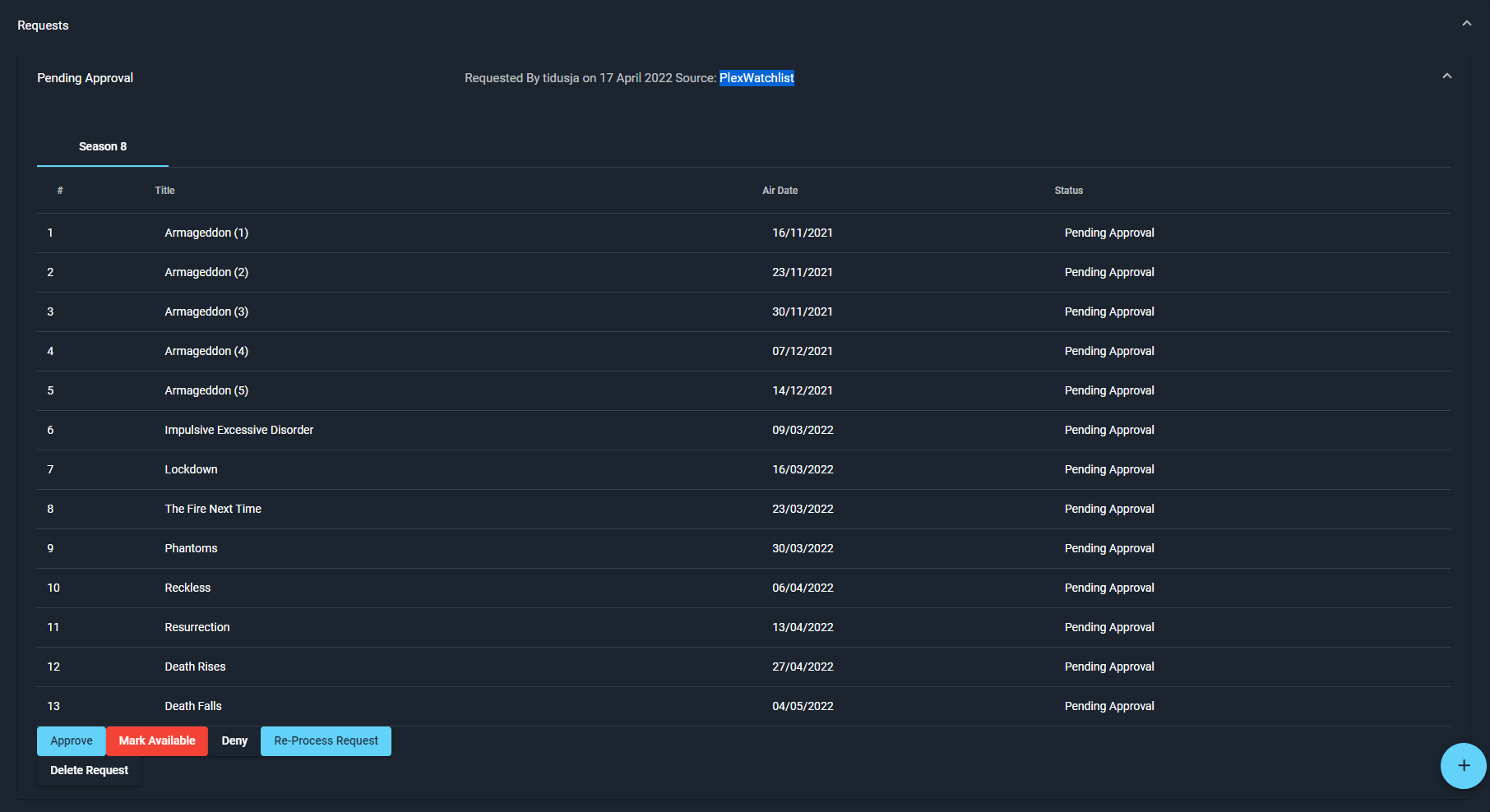Collapse the Pending Approval request chevron
Viewport: 1490px width, 812px height.
pos(1446,76)
